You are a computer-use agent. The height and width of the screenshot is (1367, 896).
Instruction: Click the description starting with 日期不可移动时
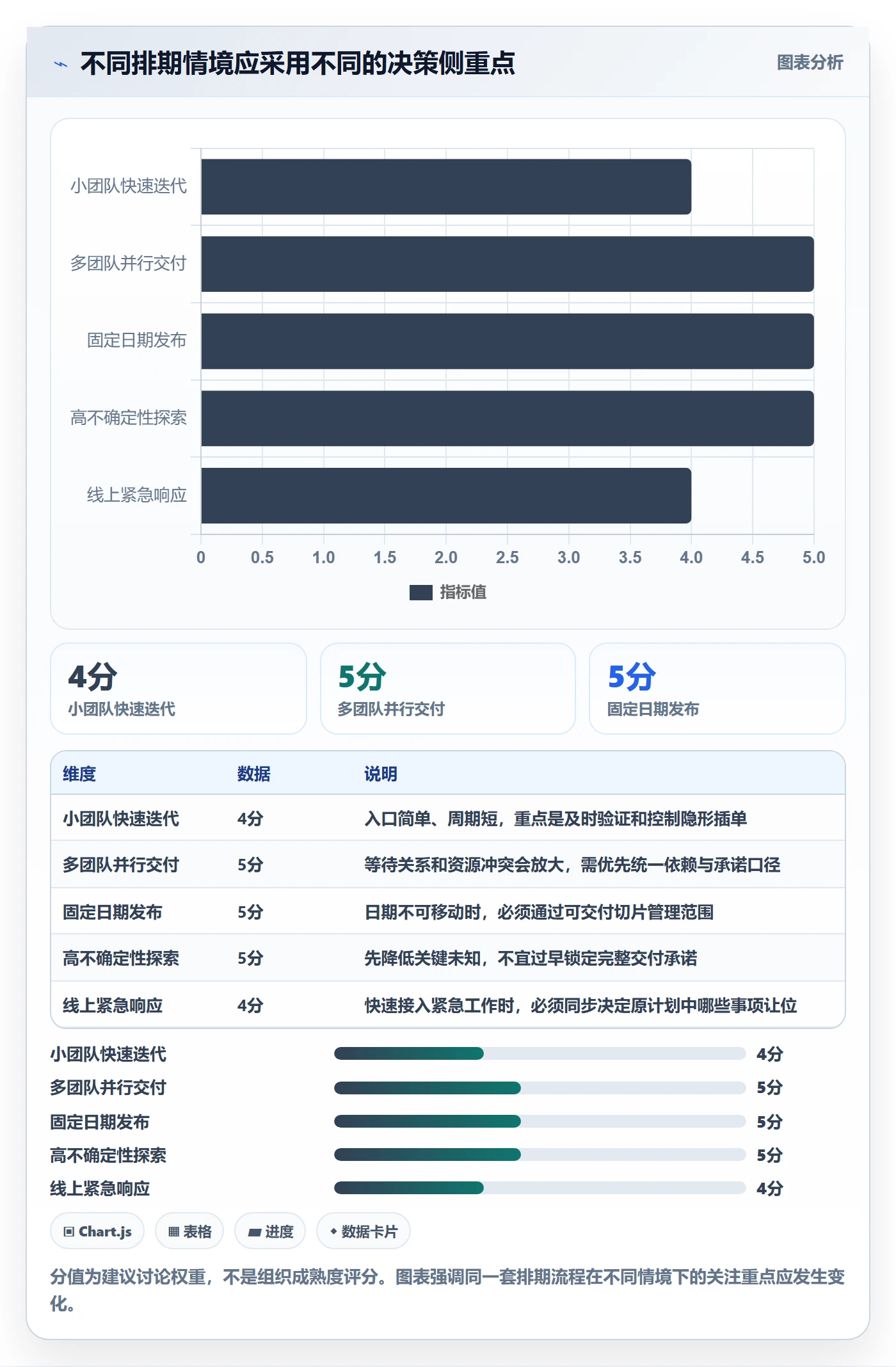click(539, 912)
